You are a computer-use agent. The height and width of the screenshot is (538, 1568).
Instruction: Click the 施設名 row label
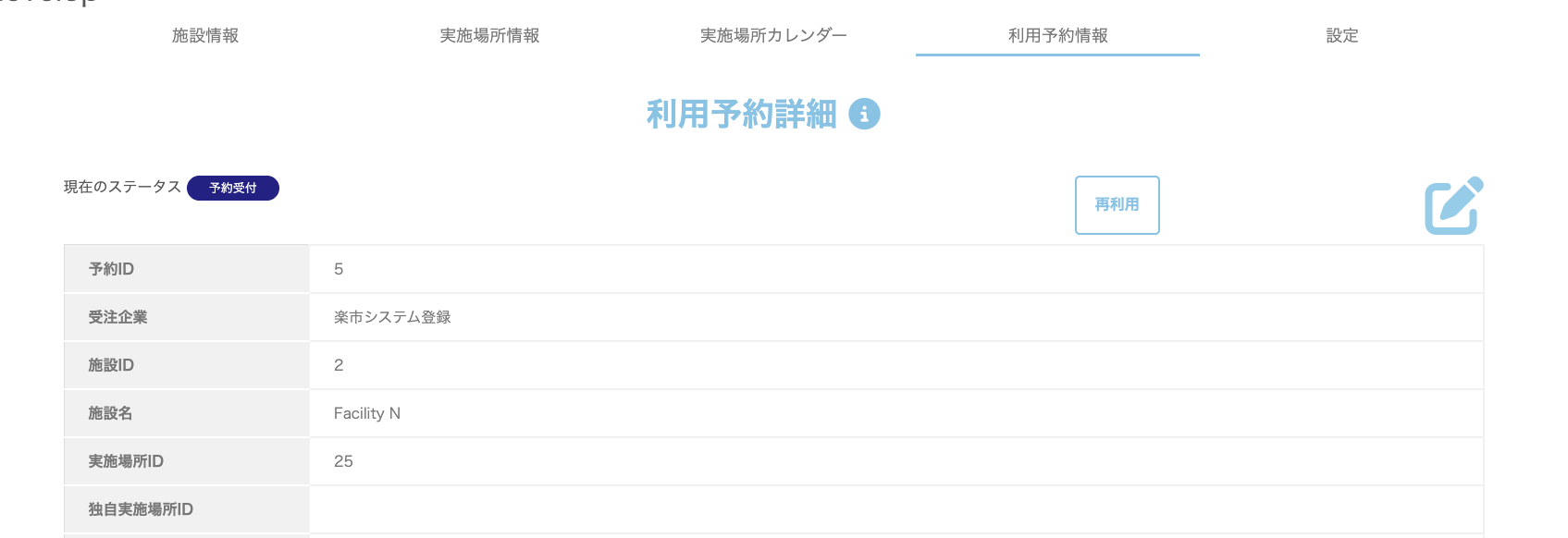point(110,413)
